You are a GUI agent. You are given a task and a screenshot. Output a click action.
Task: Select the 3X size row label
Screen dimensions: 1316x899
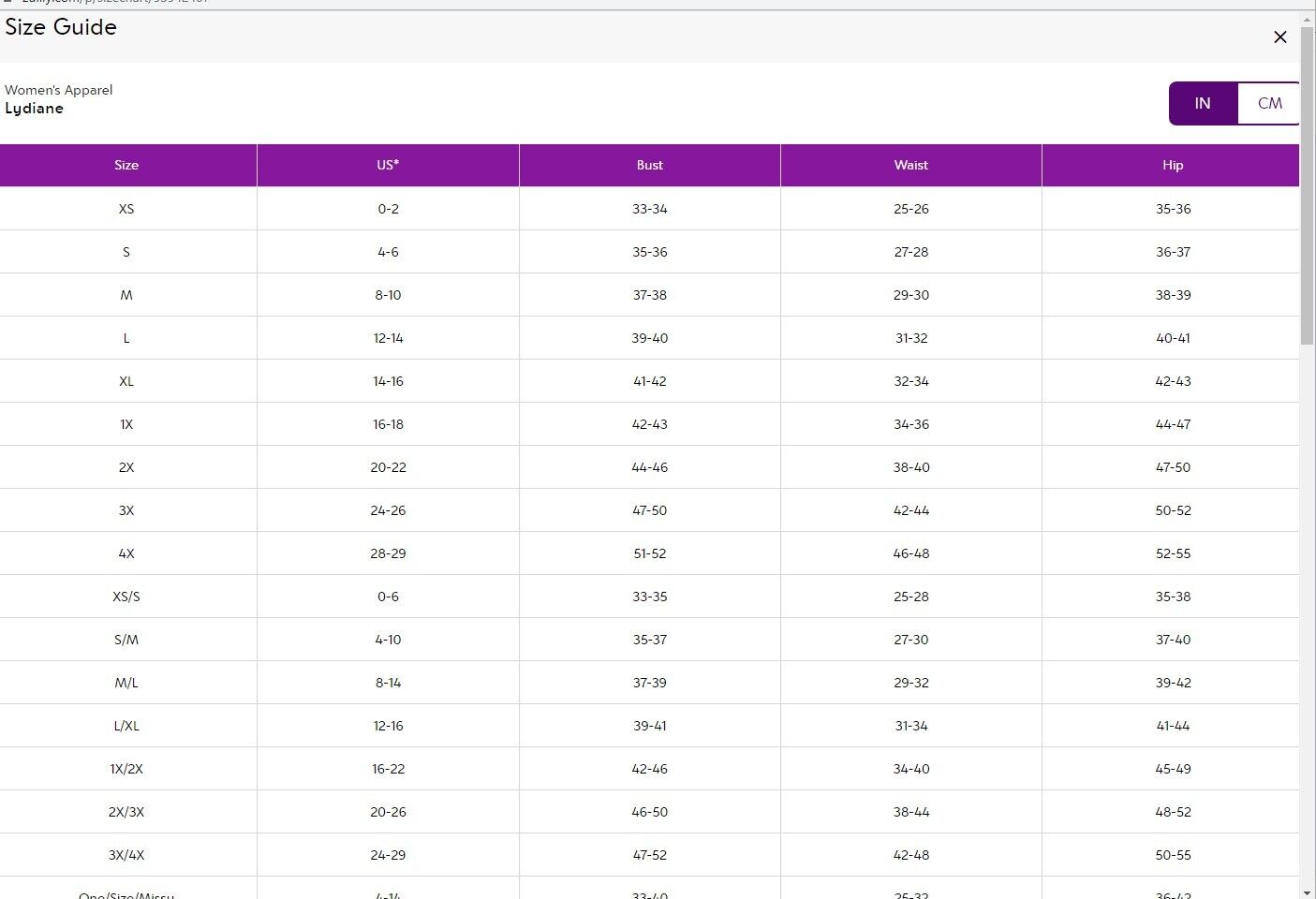click(x=126, y=510)
